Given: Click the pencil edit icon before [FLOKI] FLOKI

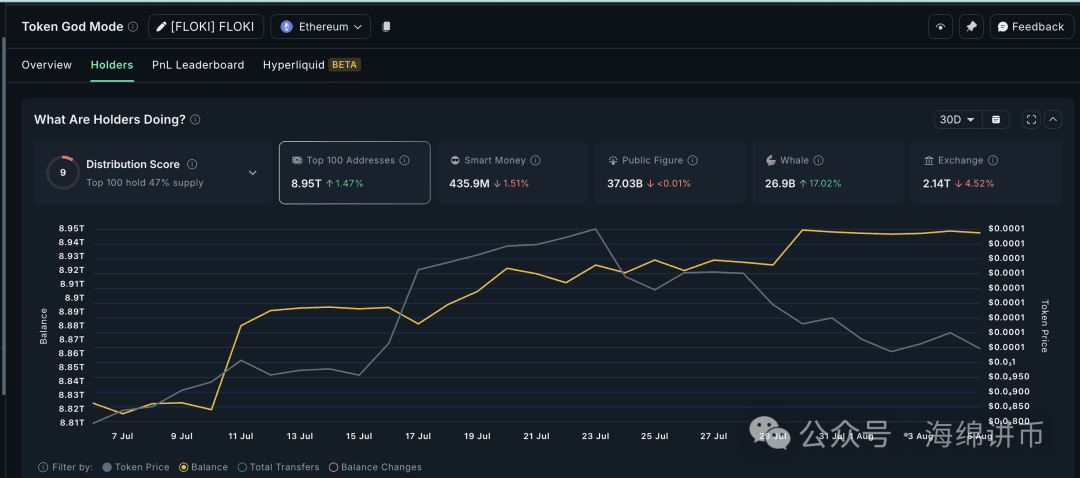Looking at the screenshot, I should point(161,27).
